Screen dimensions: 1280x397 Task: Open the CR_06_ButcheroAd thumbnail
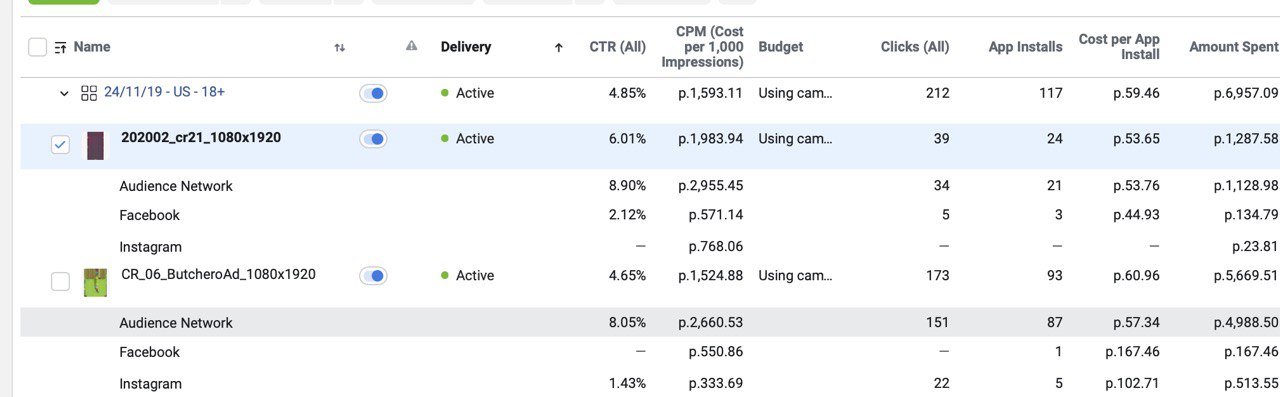tap(95, 282)
